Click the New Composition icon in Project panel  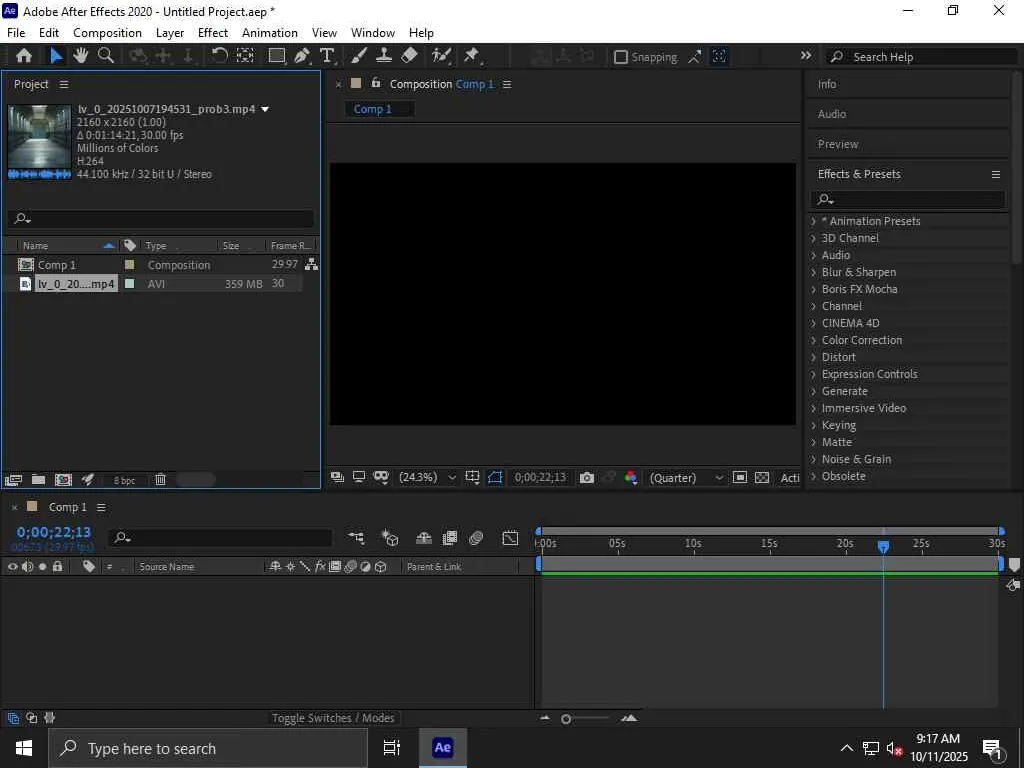tap(63, 480)
